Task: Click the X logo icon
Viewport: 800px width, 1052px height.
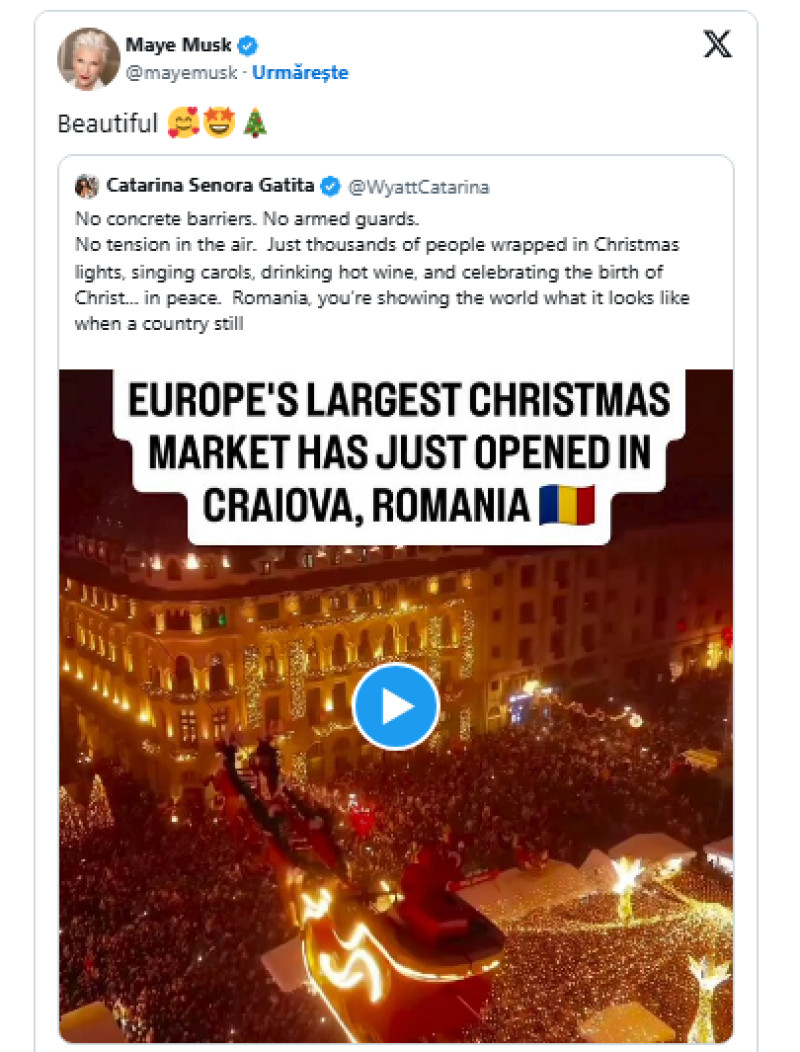Action: click(x=717, y=45)
